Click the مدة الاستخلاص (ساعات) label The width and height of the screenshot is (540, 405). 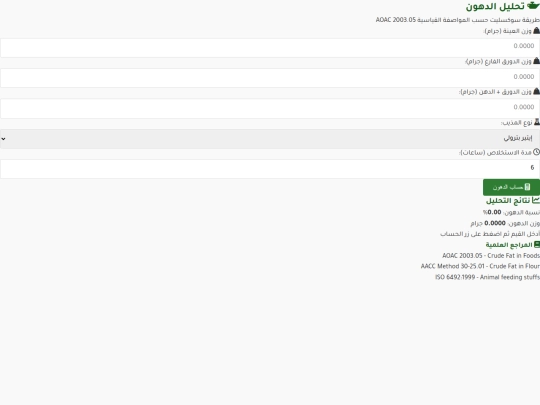click(x=495, y=152)
